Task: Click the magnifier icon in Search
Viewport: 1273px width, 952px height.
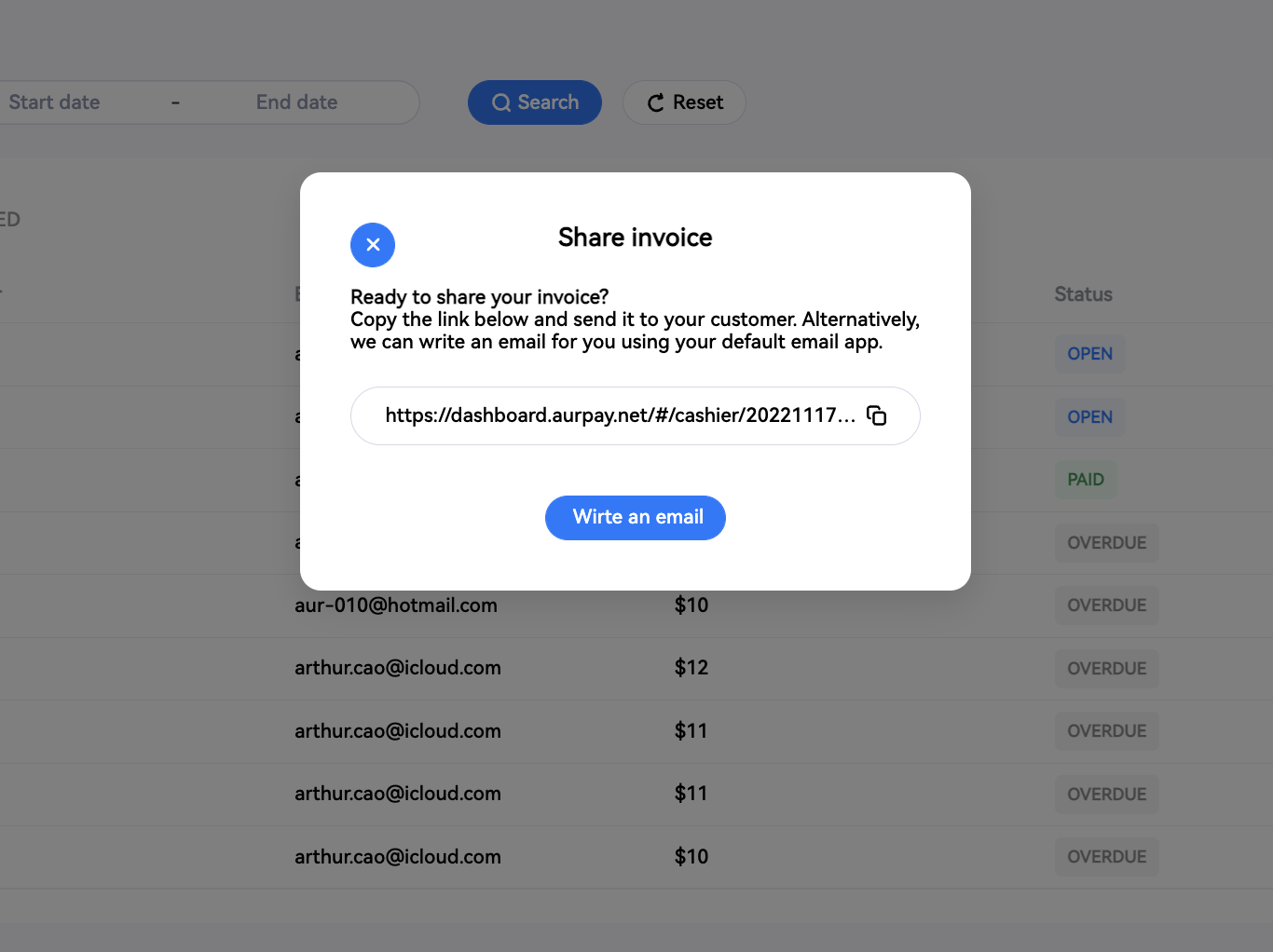Action: pyautogui.click(x=501, y=102)
